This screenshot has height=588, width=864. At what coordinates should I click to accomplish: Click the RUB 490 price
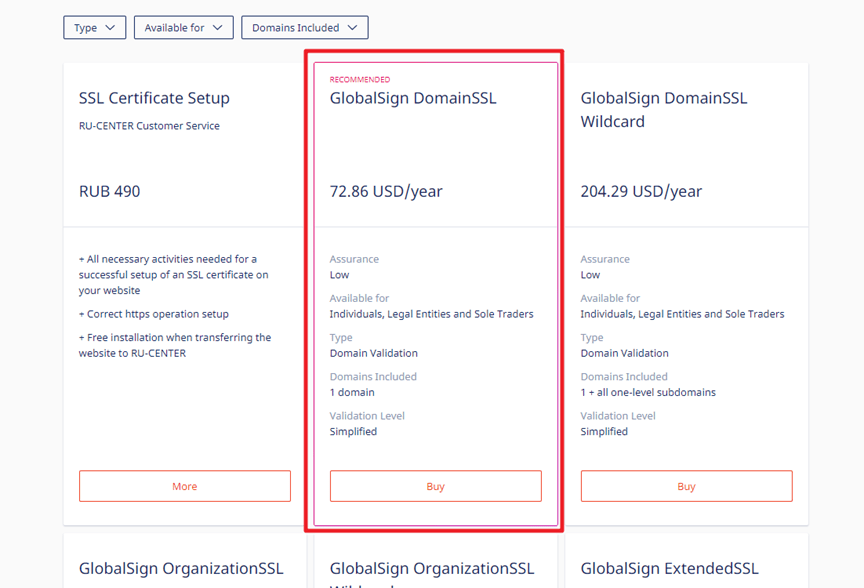[110, 191]
